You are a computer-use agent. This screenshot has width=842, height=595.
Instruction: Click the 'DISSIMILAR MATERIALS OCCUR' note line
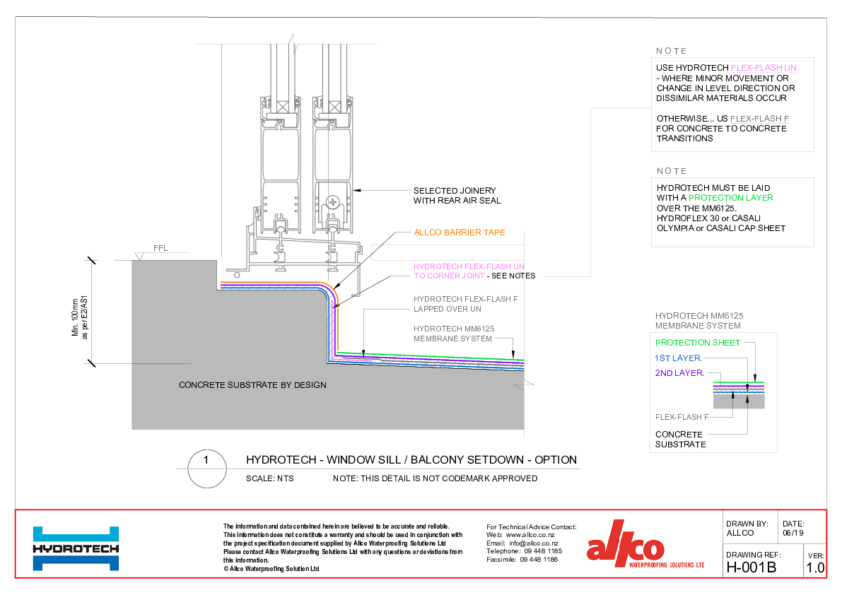(x=721, y=98)
